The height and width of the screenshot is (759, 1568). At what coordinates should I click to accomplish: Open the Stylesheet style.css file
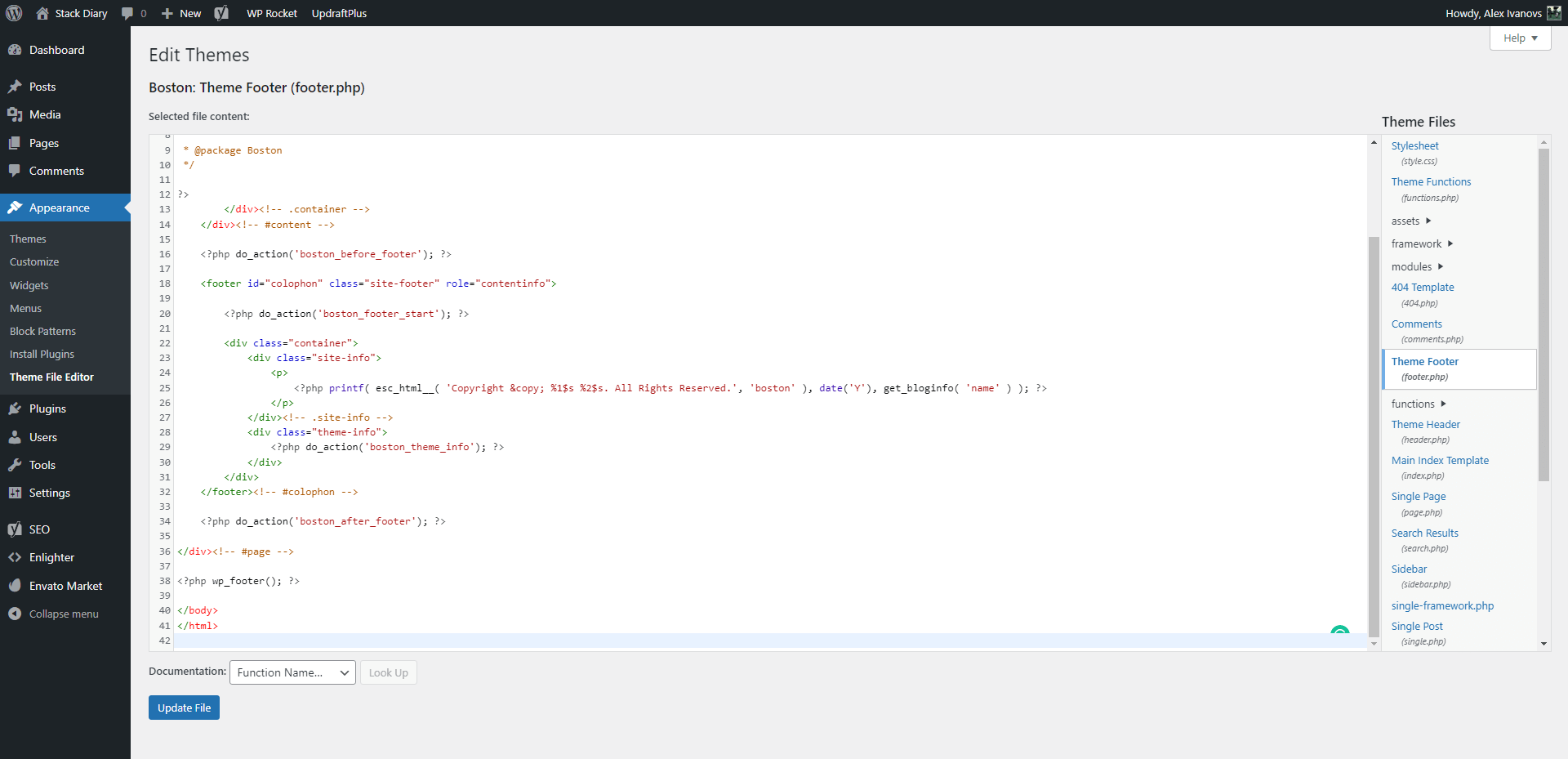[1414, 145]
